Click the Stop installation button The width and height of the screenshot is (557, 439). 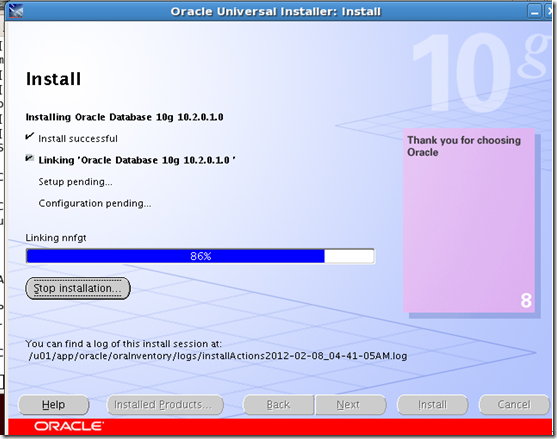coord(78,288)
